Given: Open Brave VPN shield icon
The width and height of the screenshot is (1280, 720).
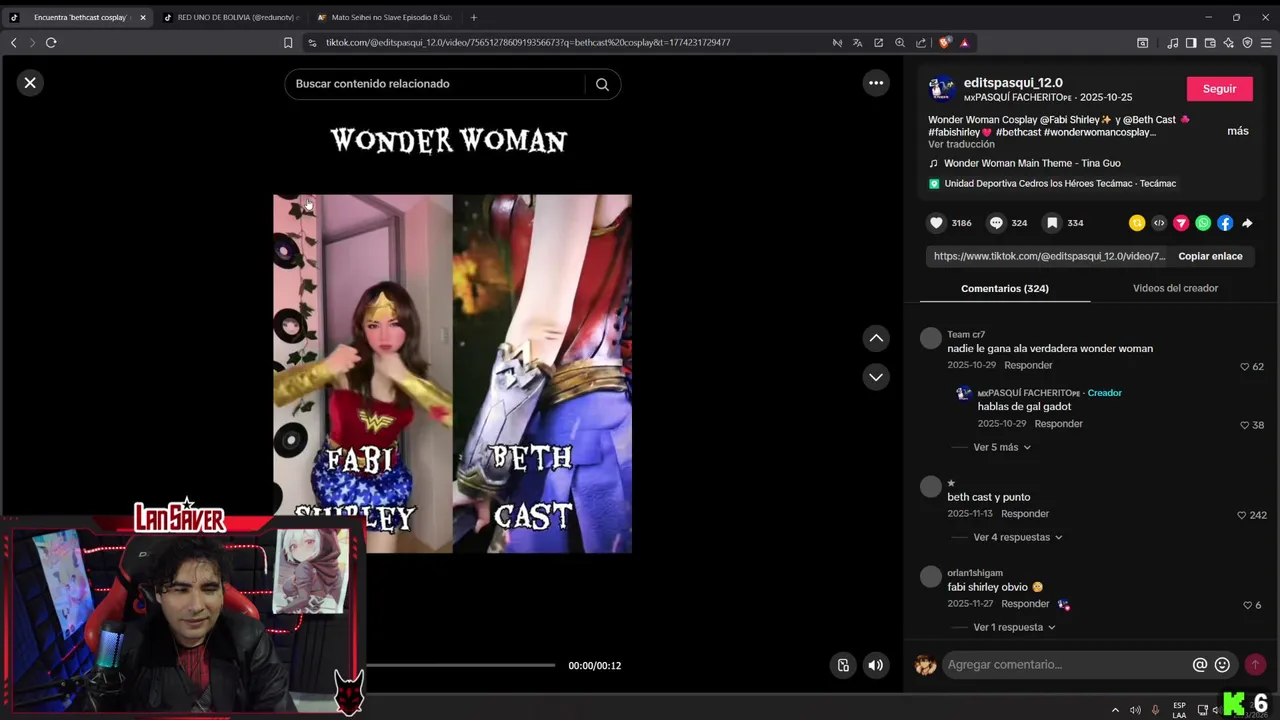Looking at the screenshot, I should coord(1247,42).
